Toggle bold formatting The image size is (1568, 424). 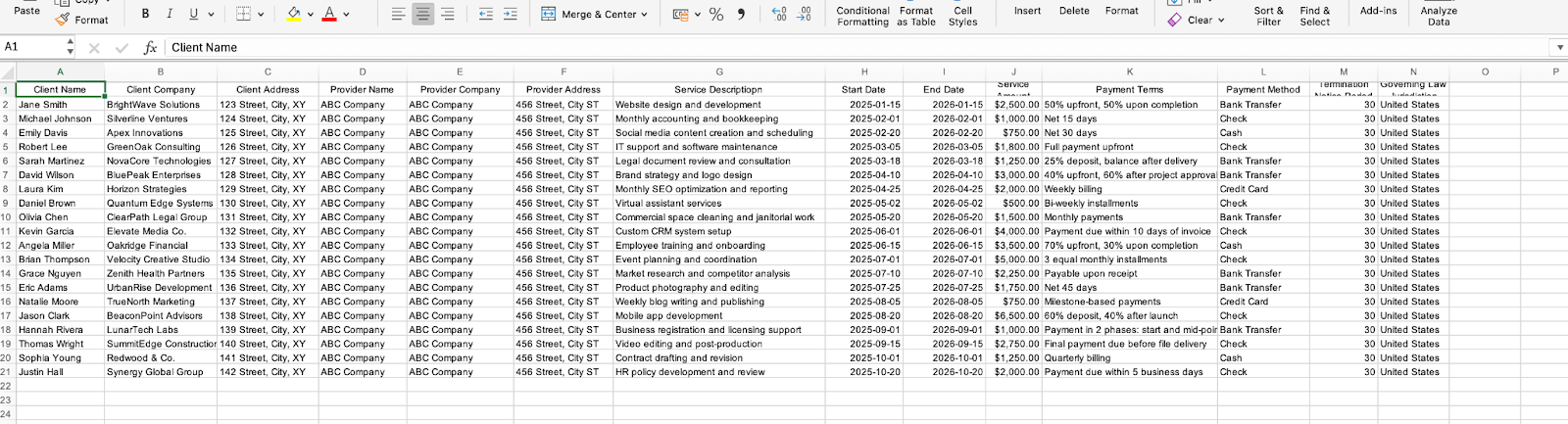point(146,14)
